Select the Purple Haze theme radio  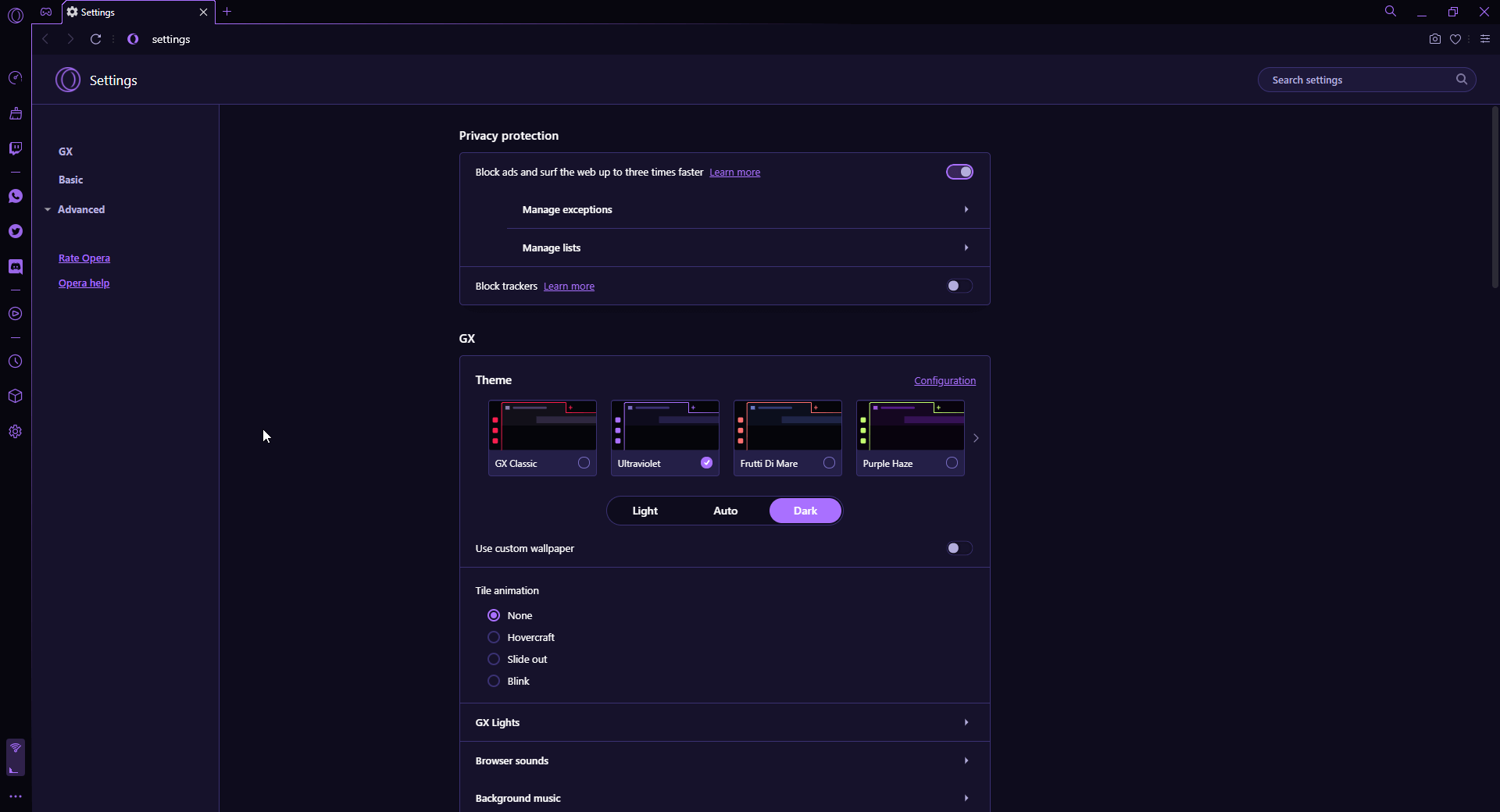click(x=952, y=463)
